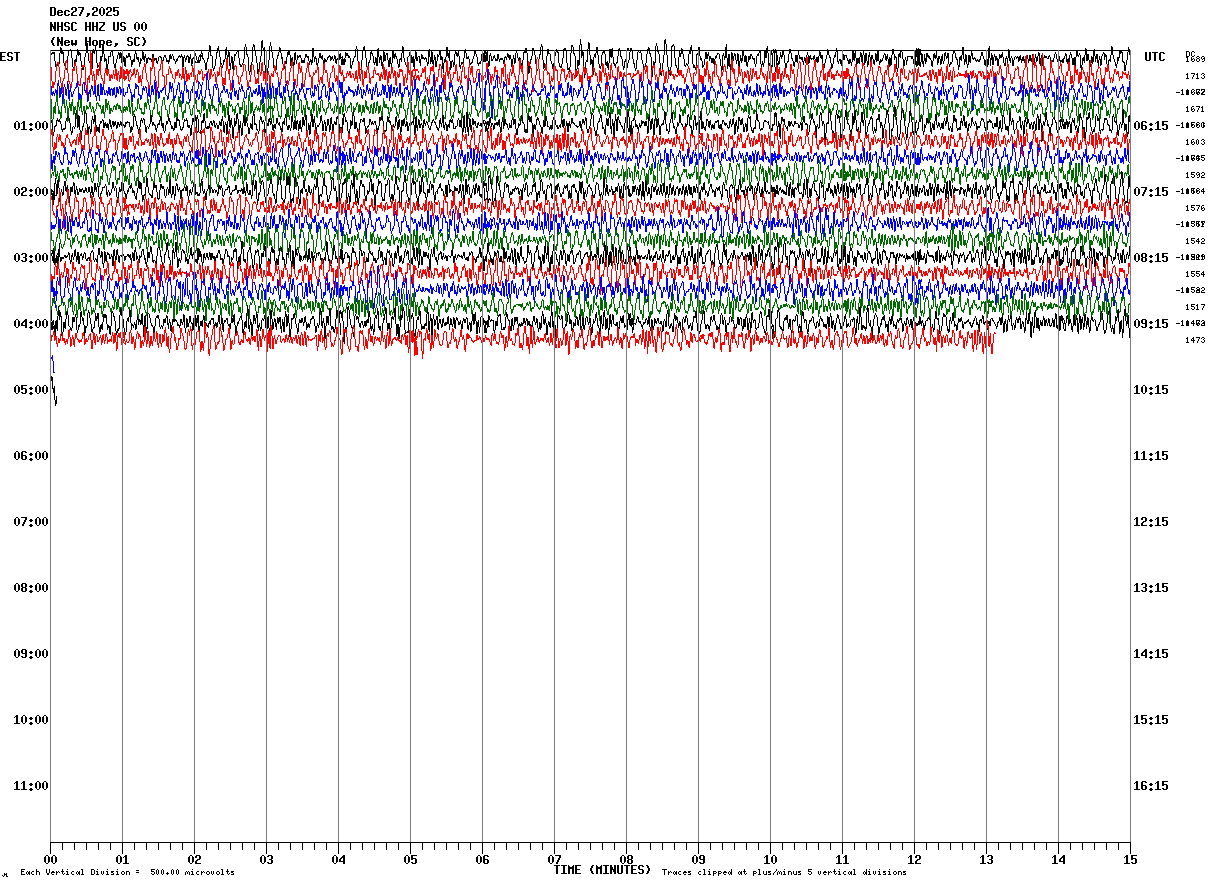Screen dimensions: 1210x886
Task: Click the 14:15 UTC time label
Action: pos(1151,654)
